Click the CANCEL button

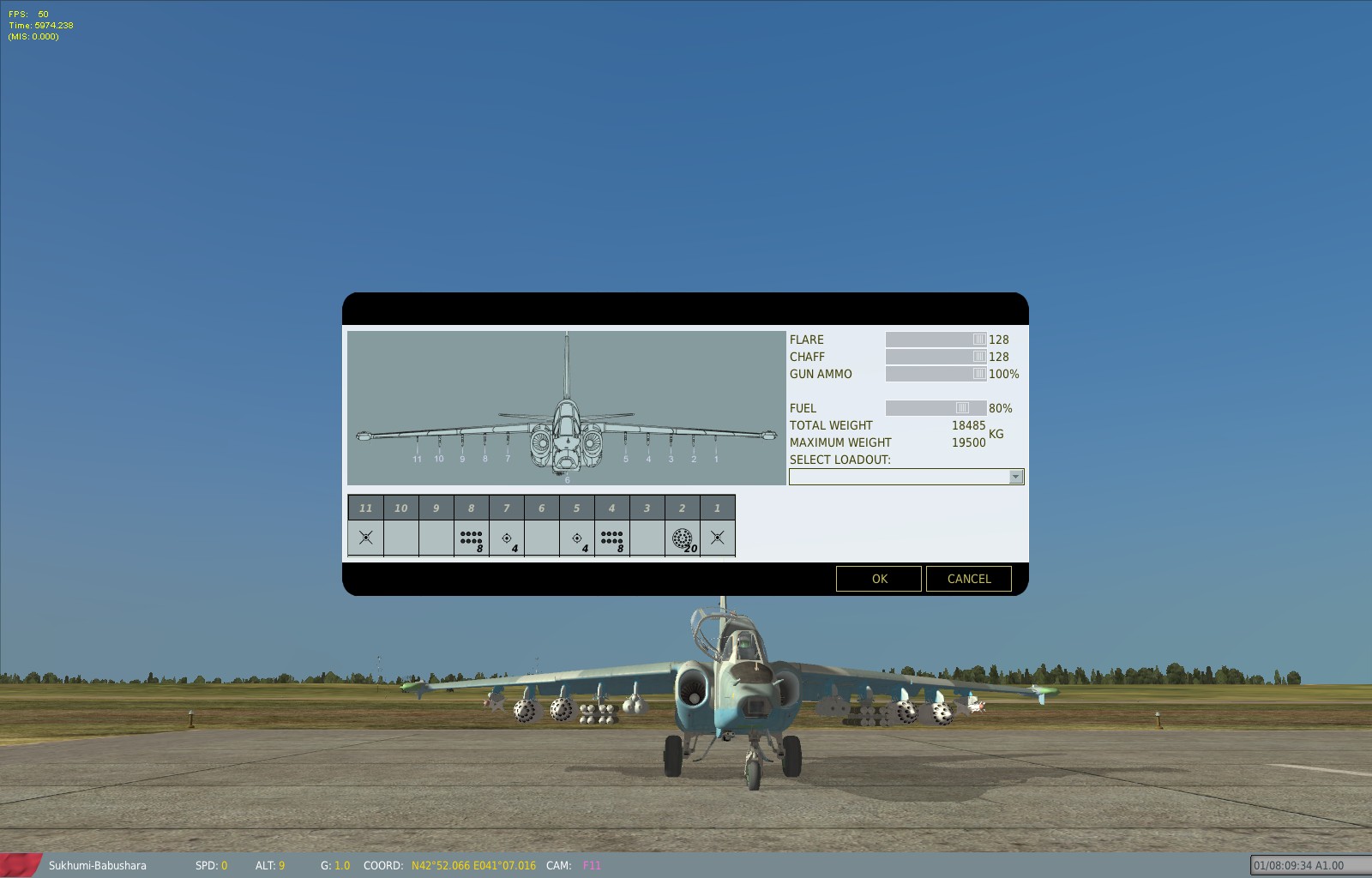[x=969, y=579]
